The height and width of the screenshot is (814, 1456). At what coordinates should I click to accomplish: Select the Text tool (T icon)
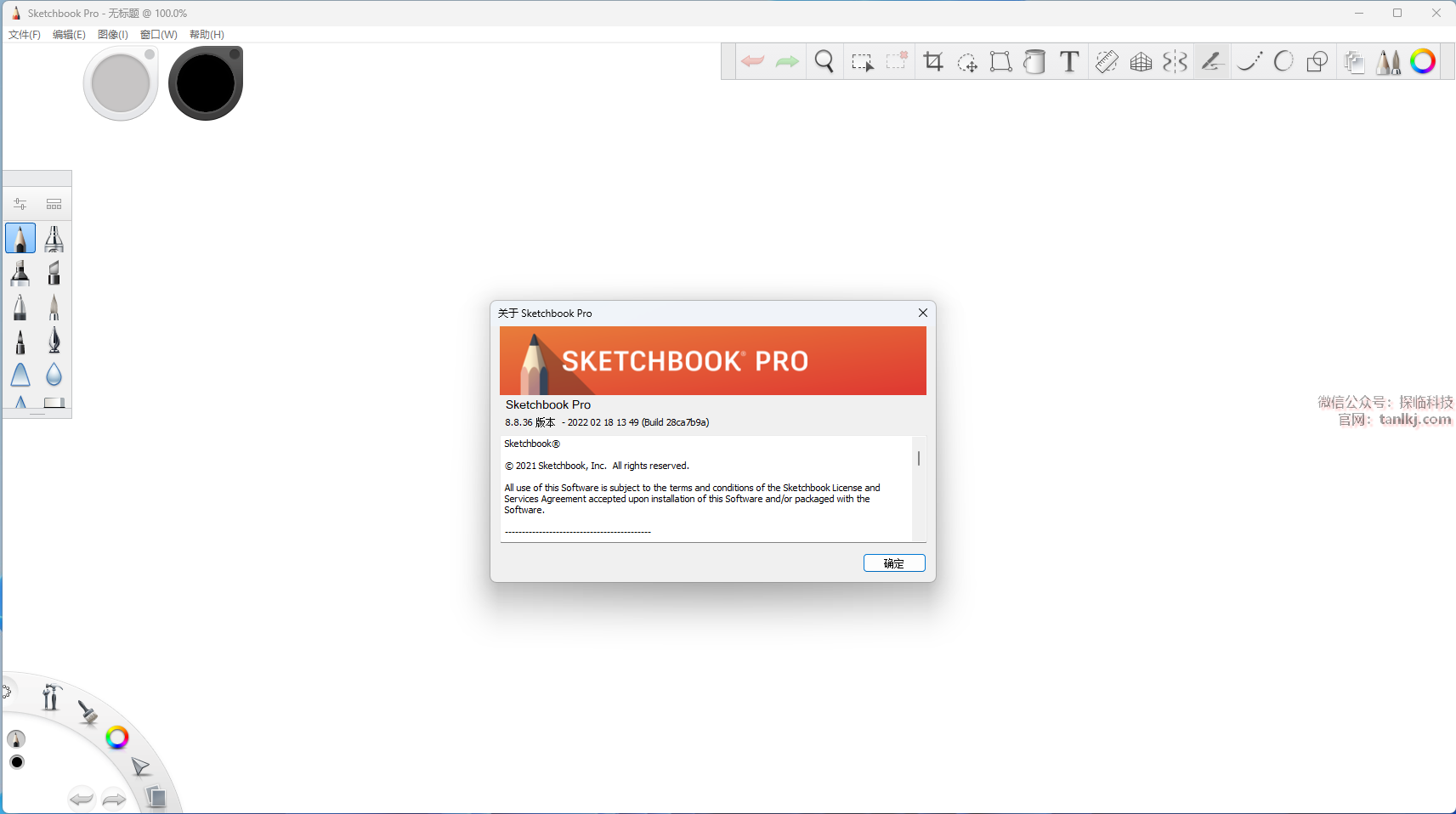point(1069,61)
